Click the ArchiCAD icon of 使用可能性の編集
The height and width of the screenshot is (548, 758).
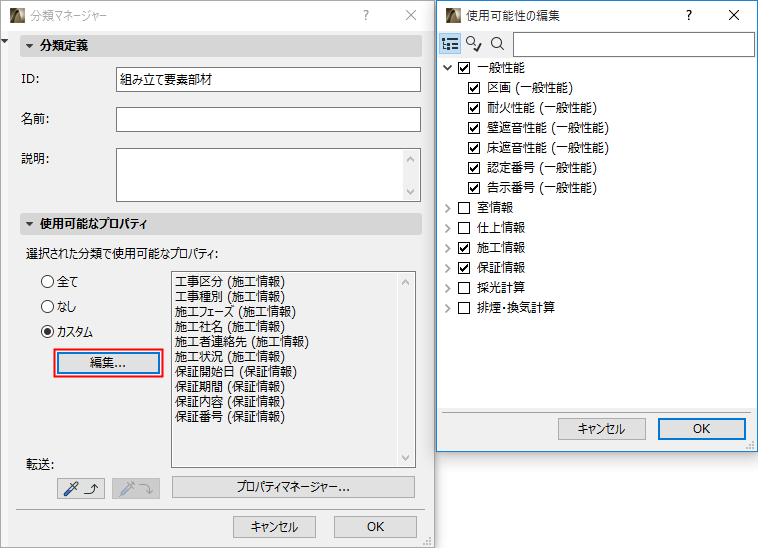point(453,15)
